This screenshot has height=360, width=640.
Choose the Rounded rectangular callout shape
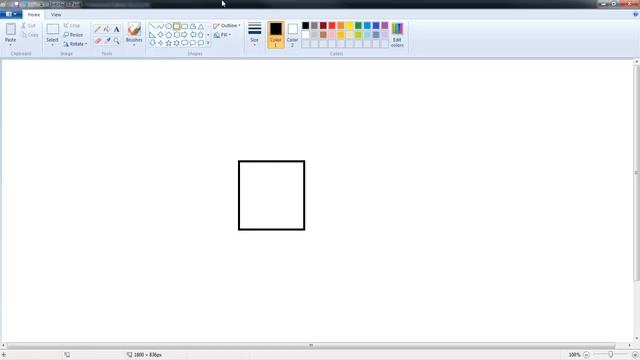(x=184, y=43)
